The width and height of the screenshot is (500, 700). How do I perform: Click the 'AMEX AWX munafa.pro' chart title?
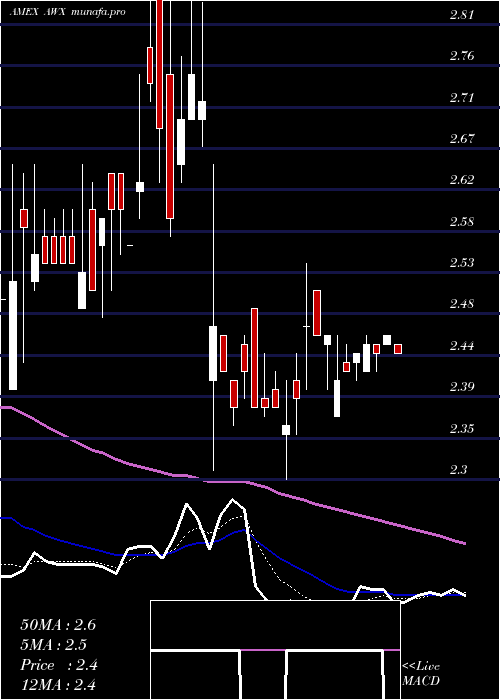(67, 12)
